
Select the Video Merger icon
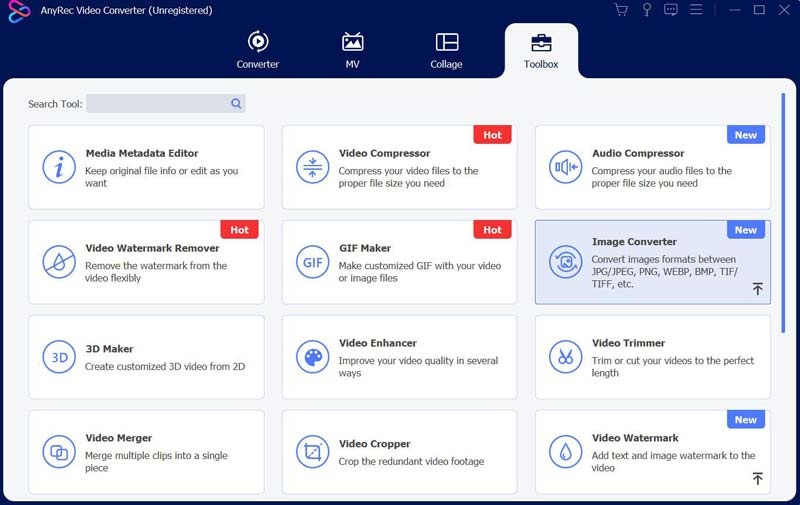point(59,452)
